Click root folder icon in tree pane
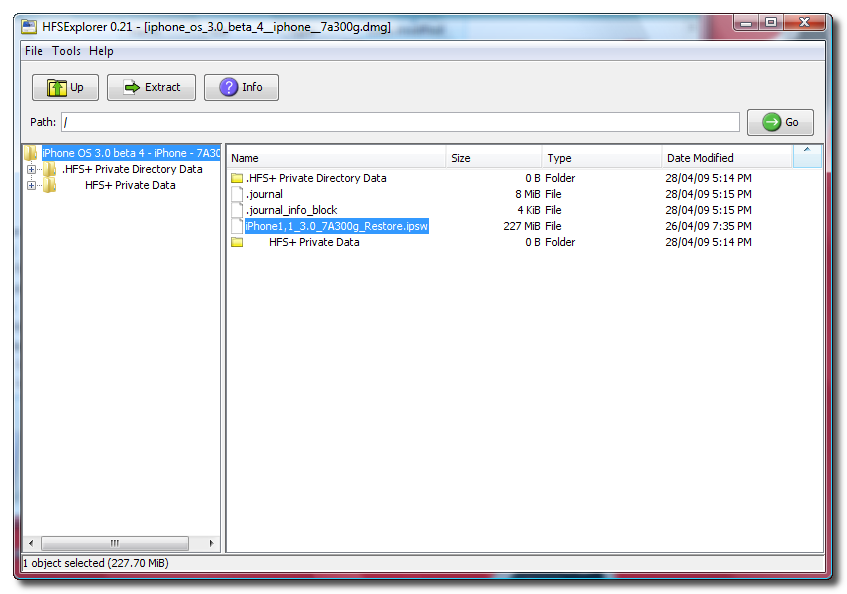 [31, 153]
